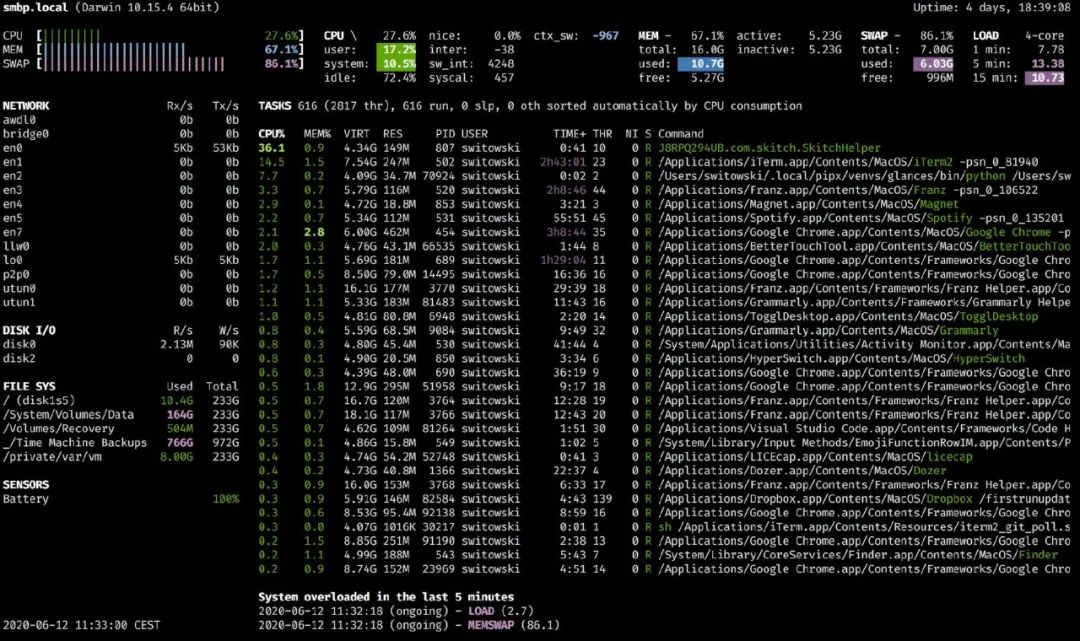Click the TIME+ column header
Screen dimensions: 1080x641
point(570,134)
